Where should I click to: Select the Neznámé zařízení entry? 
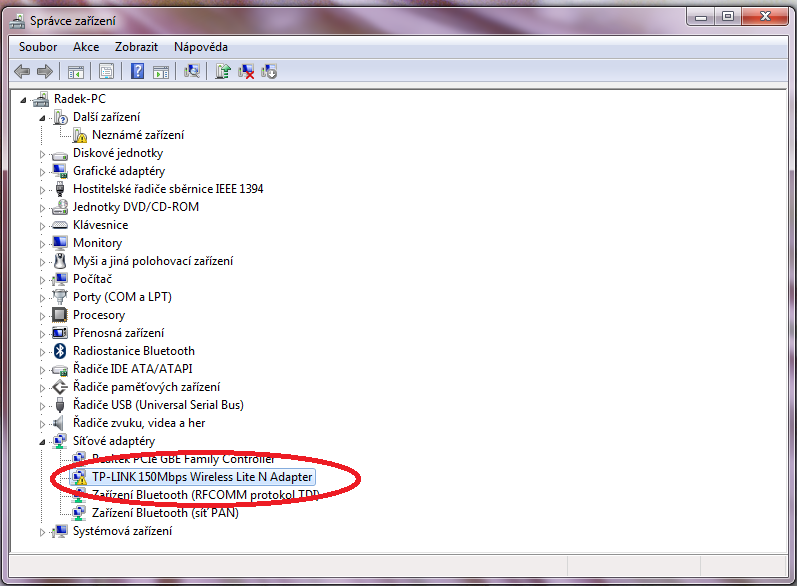(138, 135)
